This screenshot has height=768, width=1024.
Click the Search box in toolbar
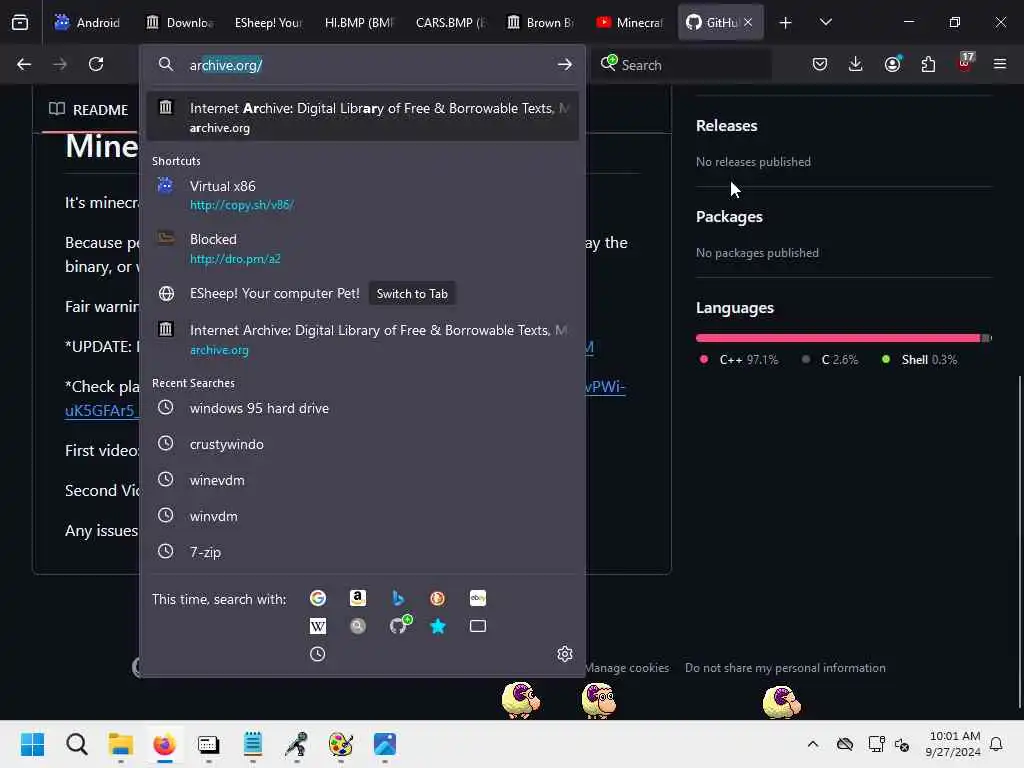pos(682,65)
